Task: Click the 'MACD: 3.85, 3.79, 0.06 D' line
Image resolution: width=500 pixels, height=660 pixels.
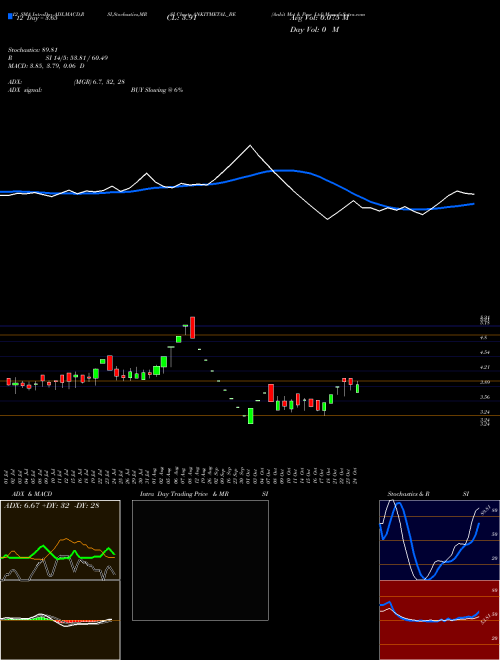Action: pos(46,66)
